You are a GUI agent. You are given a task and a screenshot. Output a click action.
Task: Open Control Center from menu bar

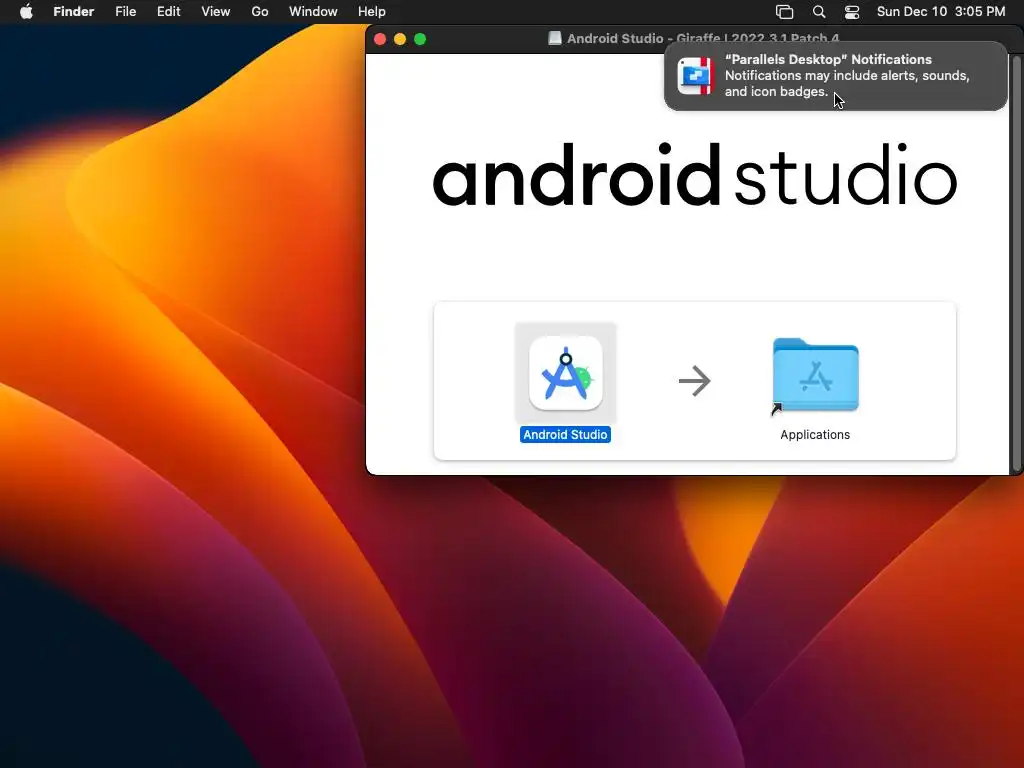tap(852, 12)
